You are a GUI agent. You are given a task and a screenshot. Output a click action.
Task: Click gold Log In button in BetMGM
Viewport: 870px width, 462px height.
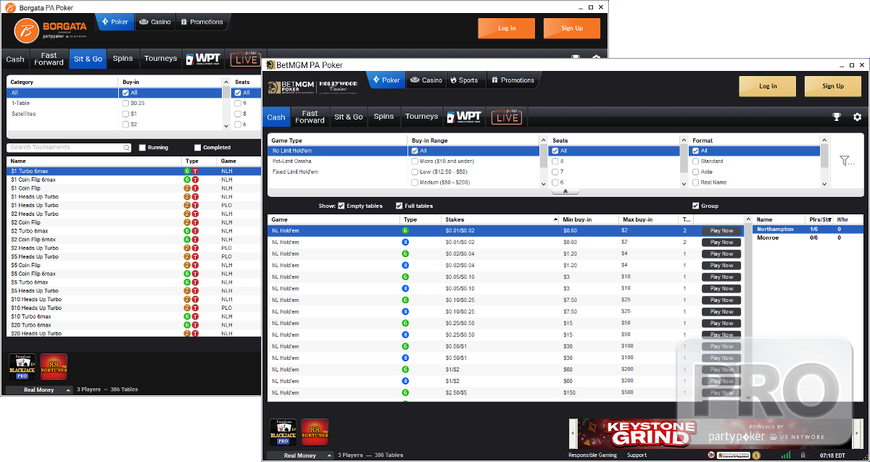767,87
